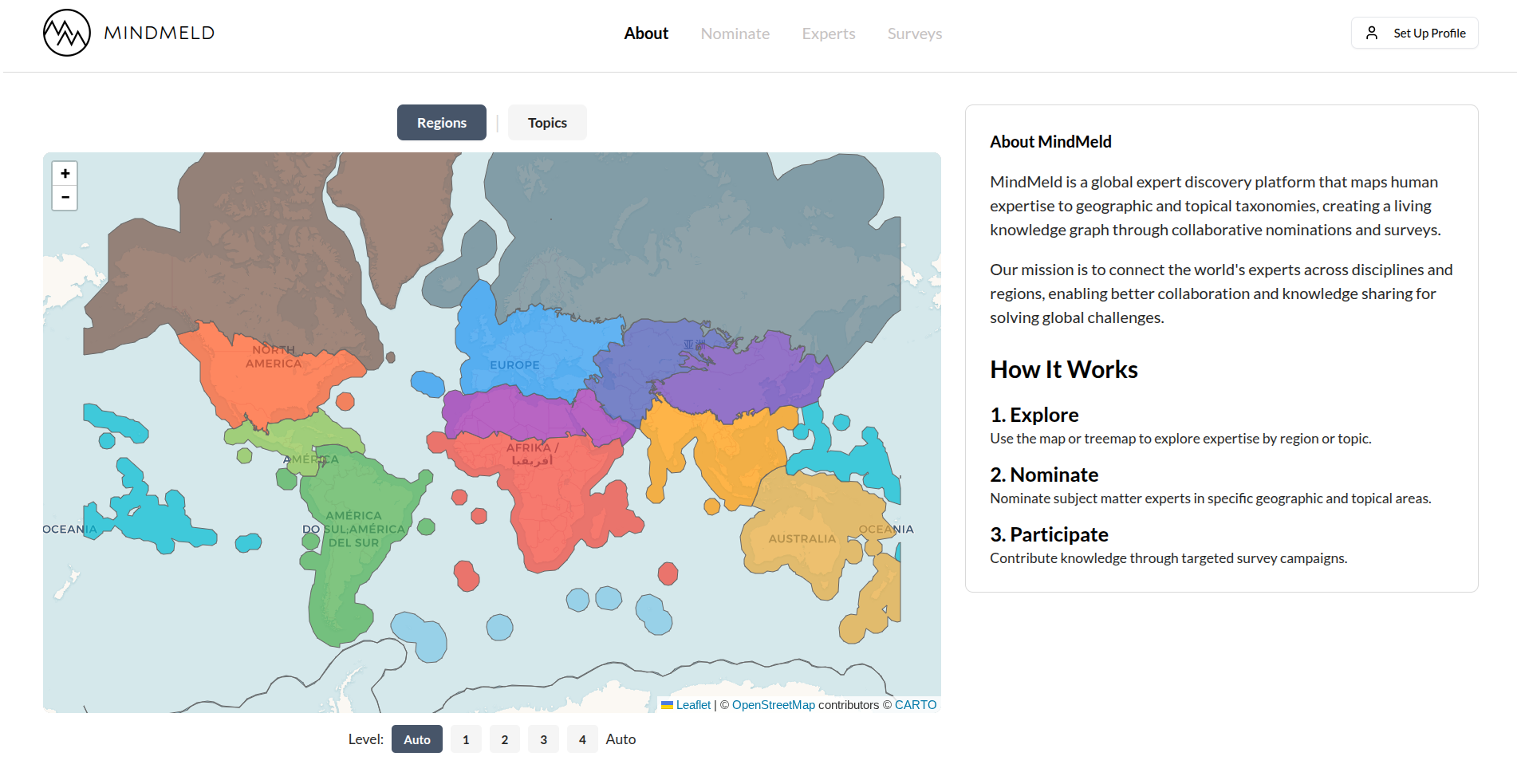Viewport: 1517px width, 784px height.
Task: Switch to the Regions view
Action: coord(442,123)
